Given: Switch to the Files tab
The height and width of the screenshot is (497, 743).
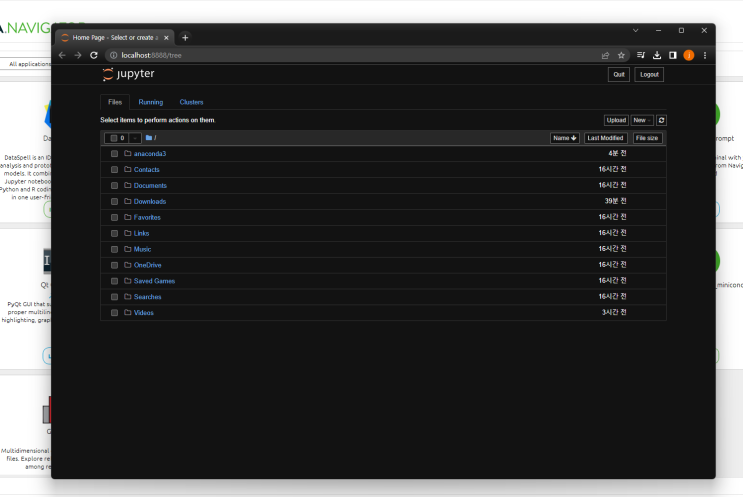Looking at the screenshot, I should point(115,102).
